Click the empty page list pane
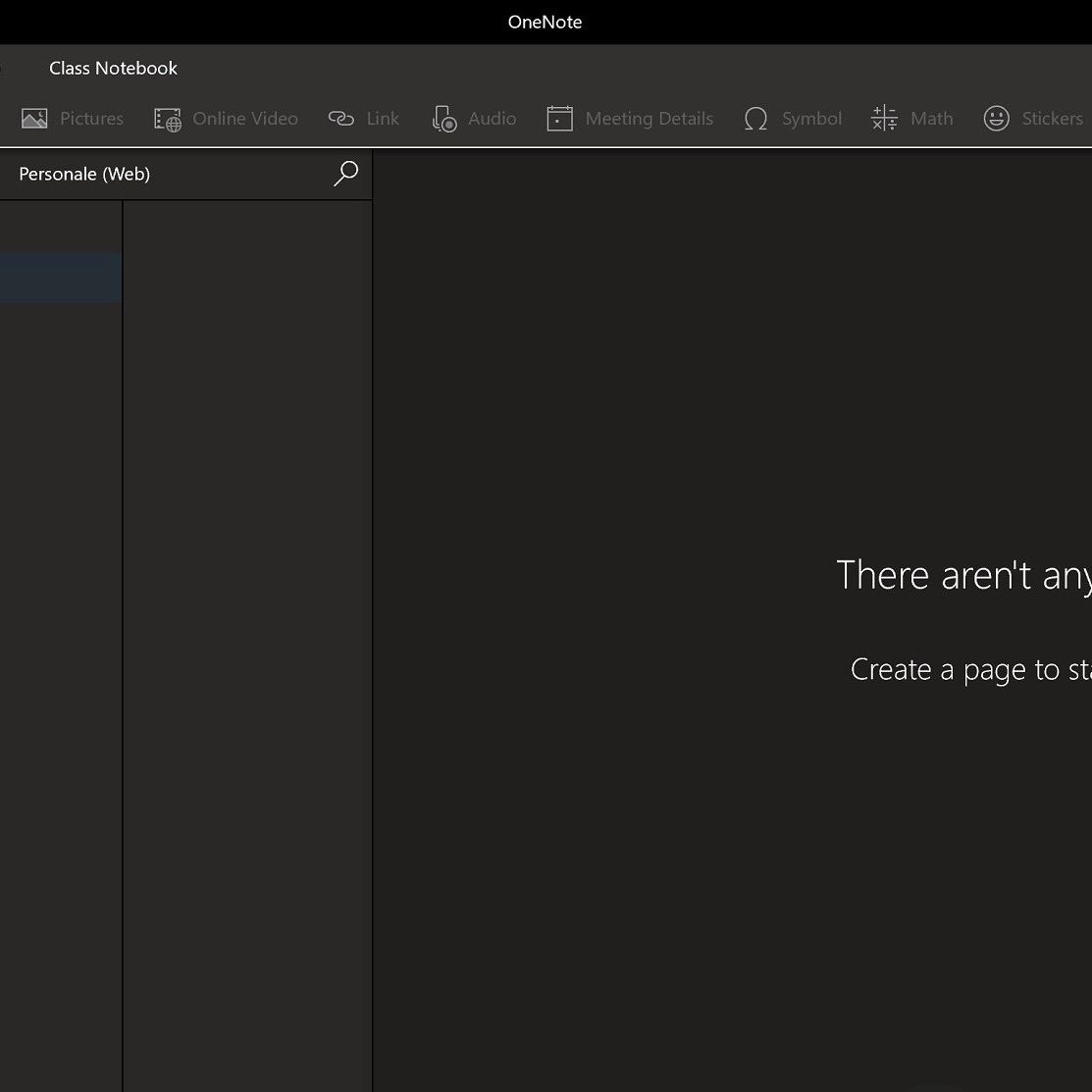This screenshot has width=1092, height=1092. [x=247, y=589]
